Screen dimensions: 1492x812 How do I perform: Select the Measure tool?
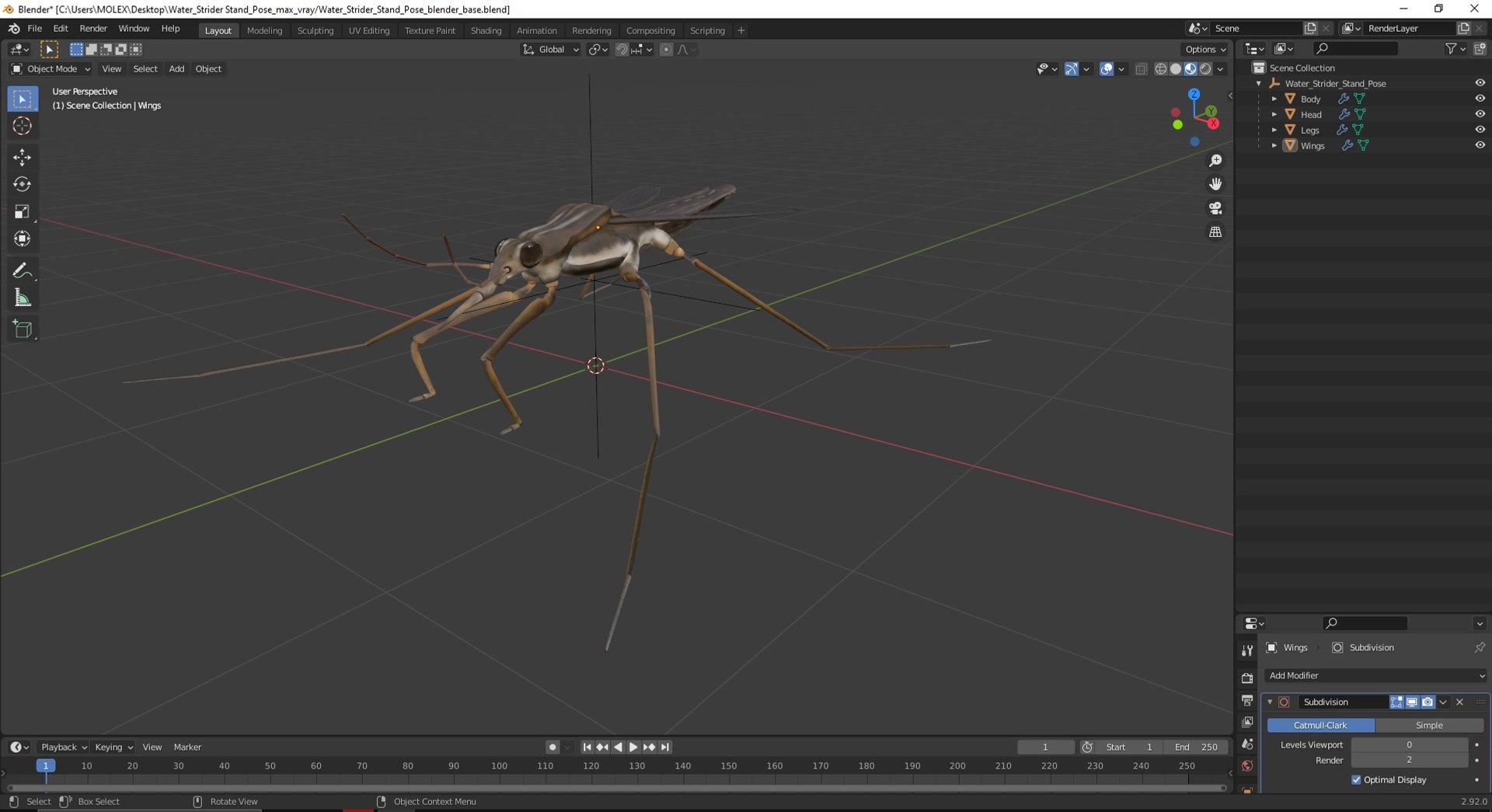pyautogui.click(x=22, y=298)
